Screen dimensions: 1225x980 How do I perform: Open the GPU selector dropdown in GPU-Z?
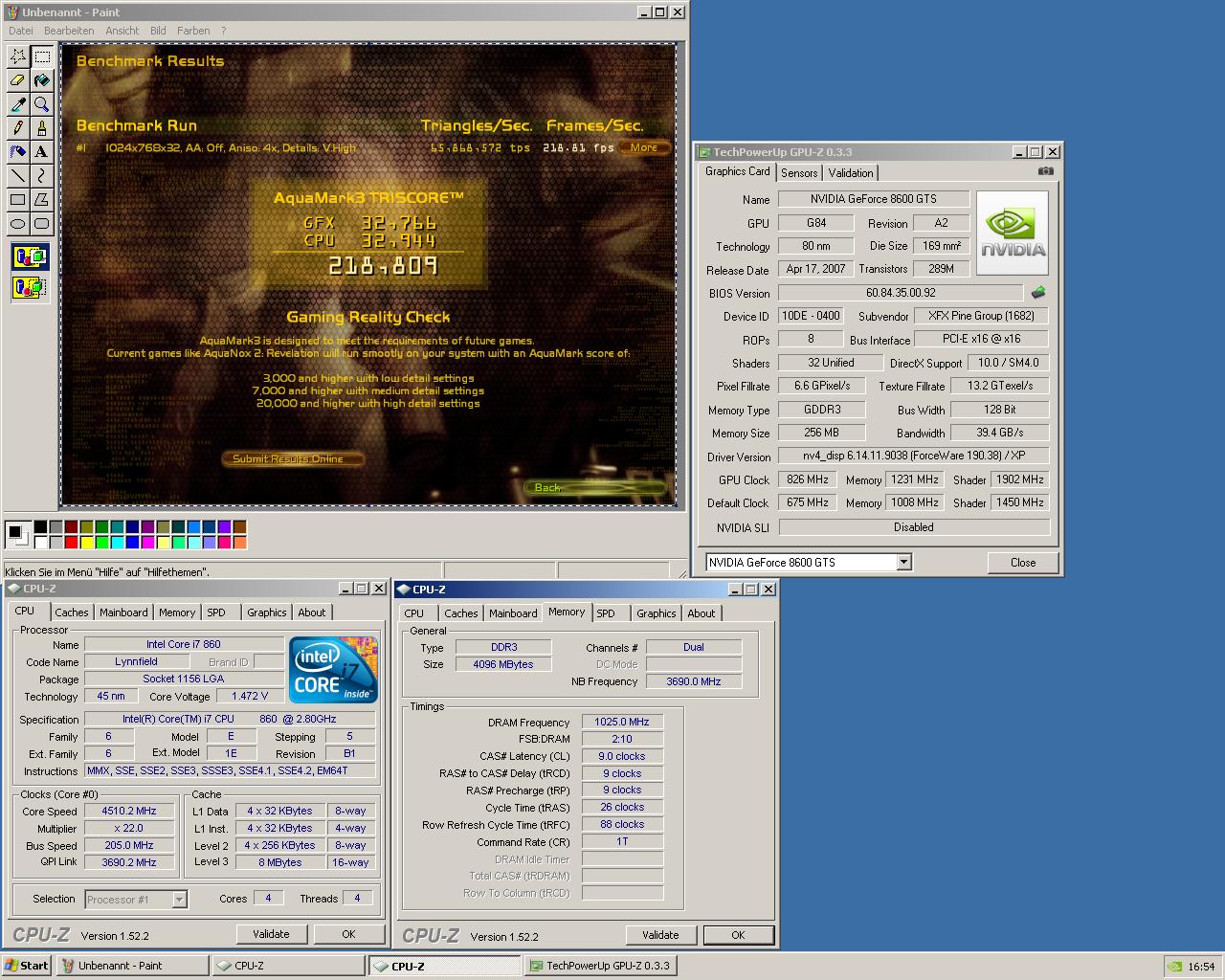904,563
